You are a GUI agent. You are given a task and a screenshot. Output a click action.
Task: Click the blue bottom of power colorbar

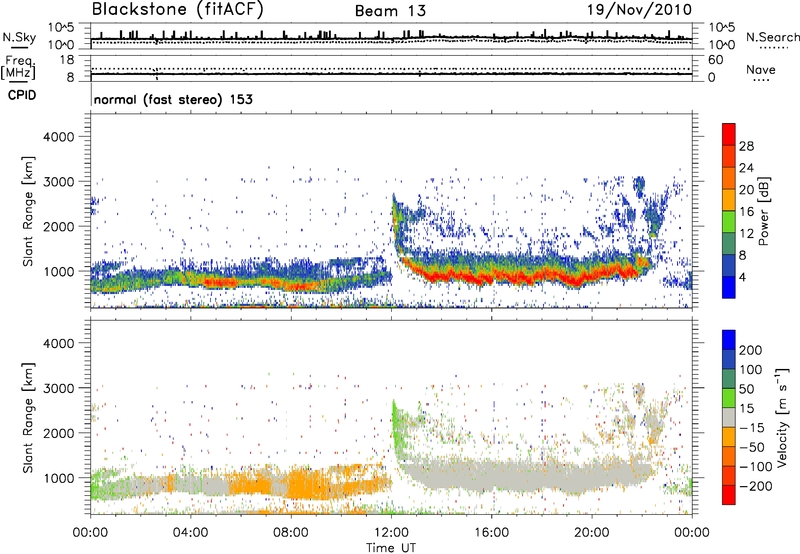tap(729, 287)
